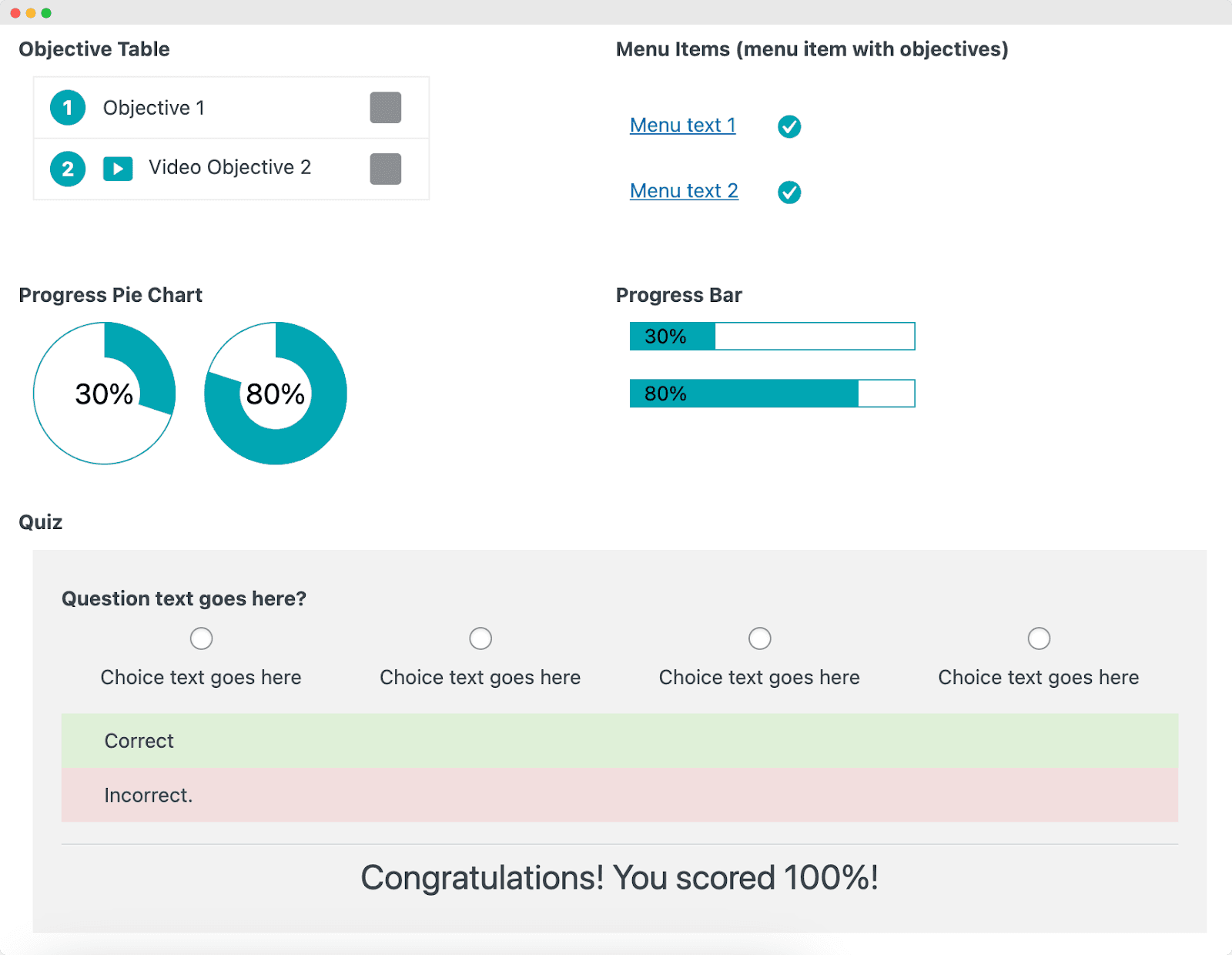The width and height of the screenshot is (1232, 955).
Task: Click the congratulations score message
Action: pyautogui.click(x=619, y=876)
